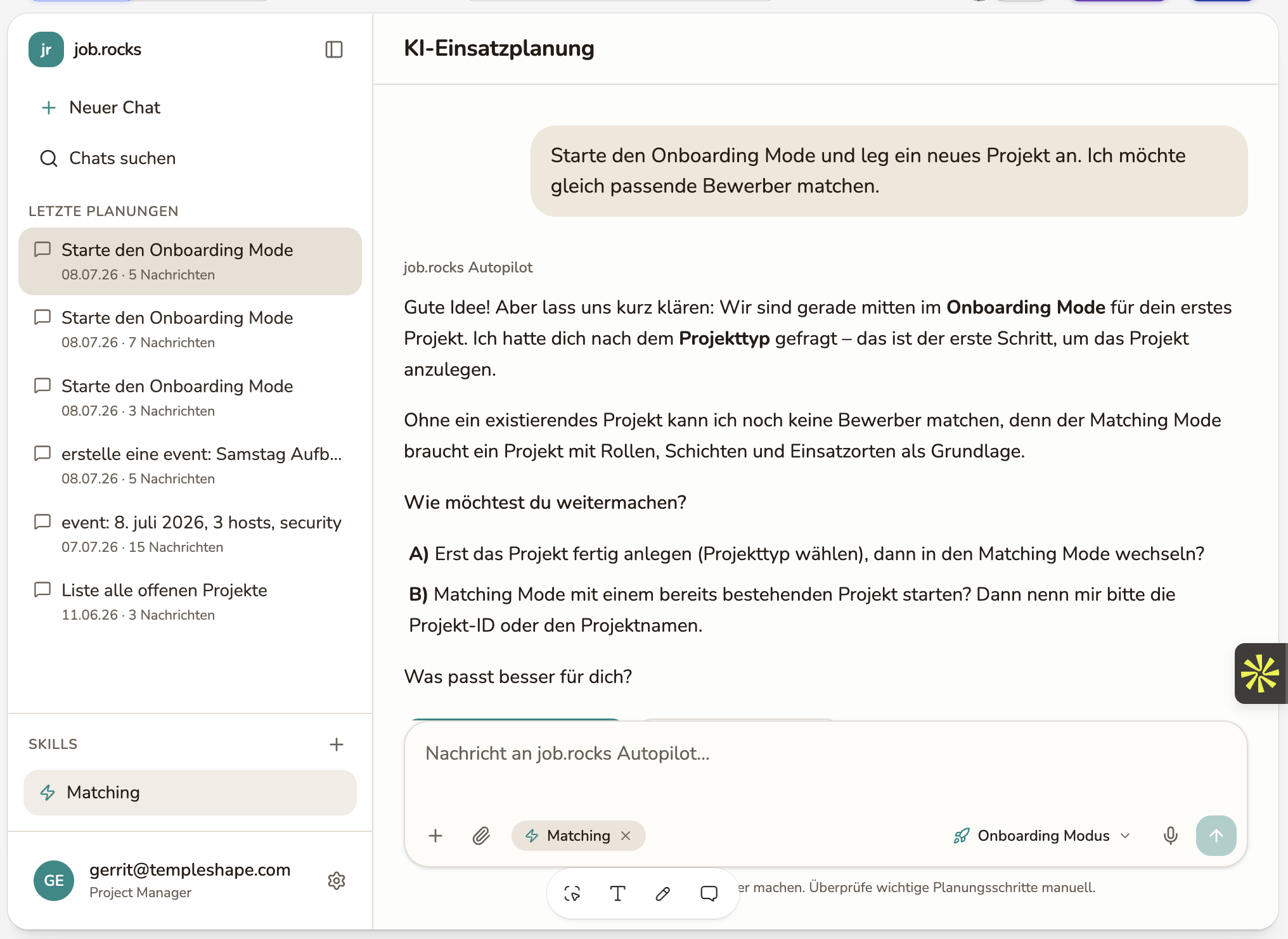Open chat event: 8. juli 2026, 3 hosts

[x=190, y=533]
